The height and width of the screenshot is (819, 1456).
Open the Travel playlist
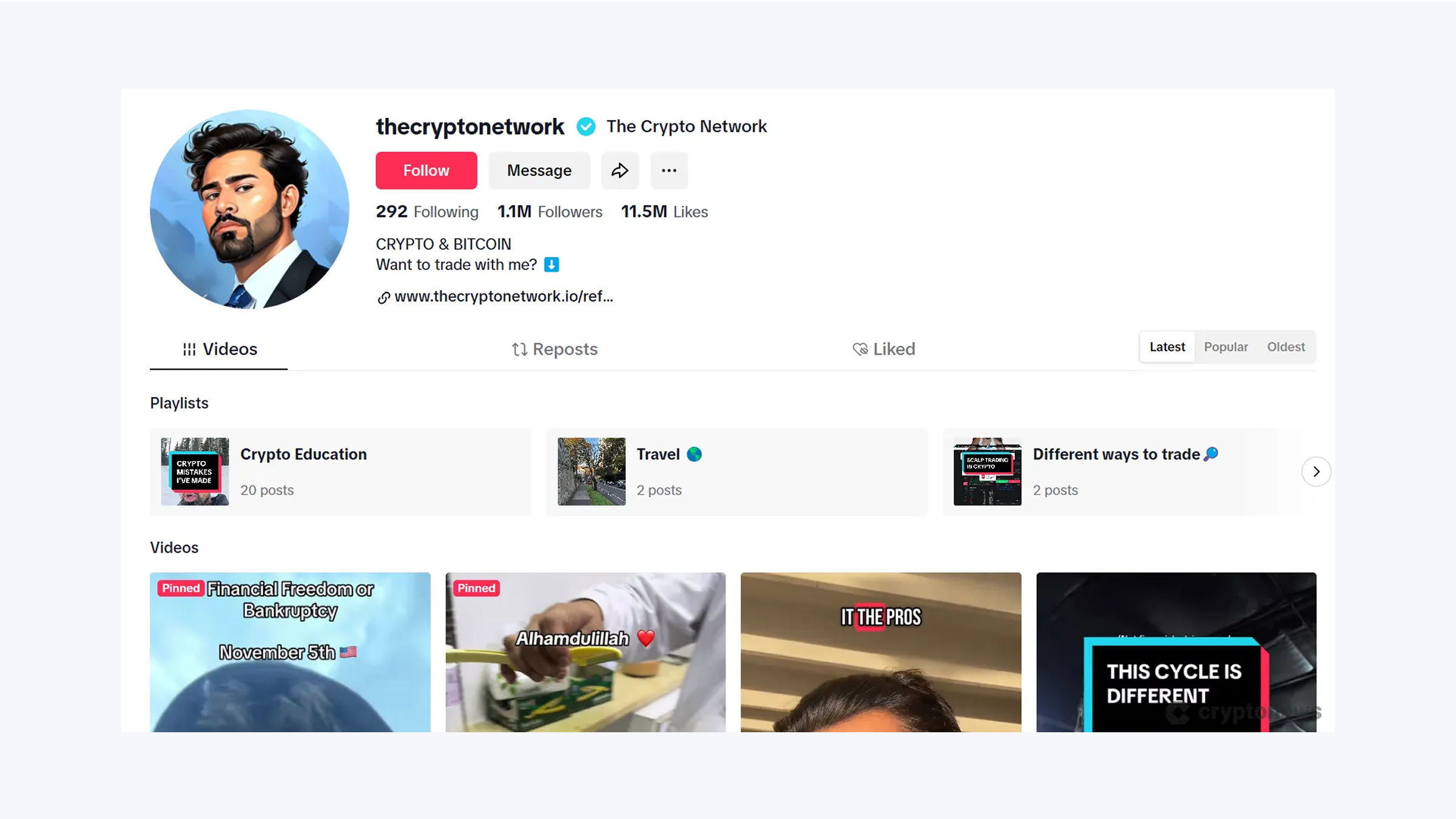click(736, 472)
